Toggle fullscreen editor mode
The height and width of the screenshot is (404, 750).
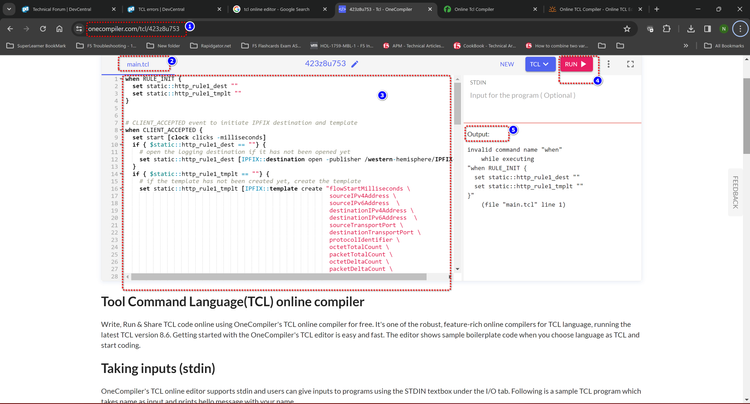tap(631, 64)
